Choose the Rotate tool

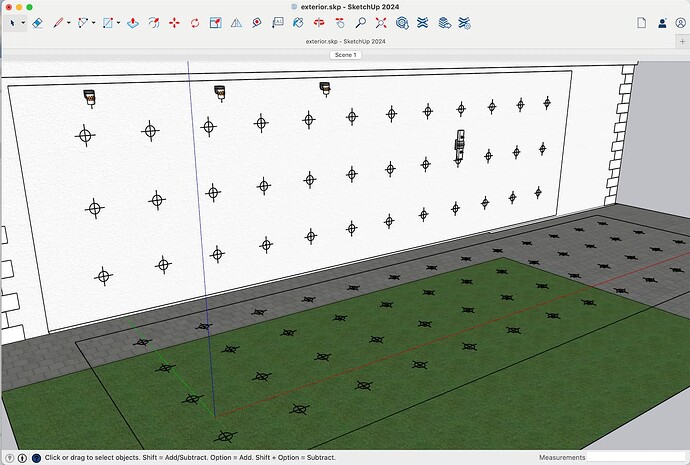195,23
